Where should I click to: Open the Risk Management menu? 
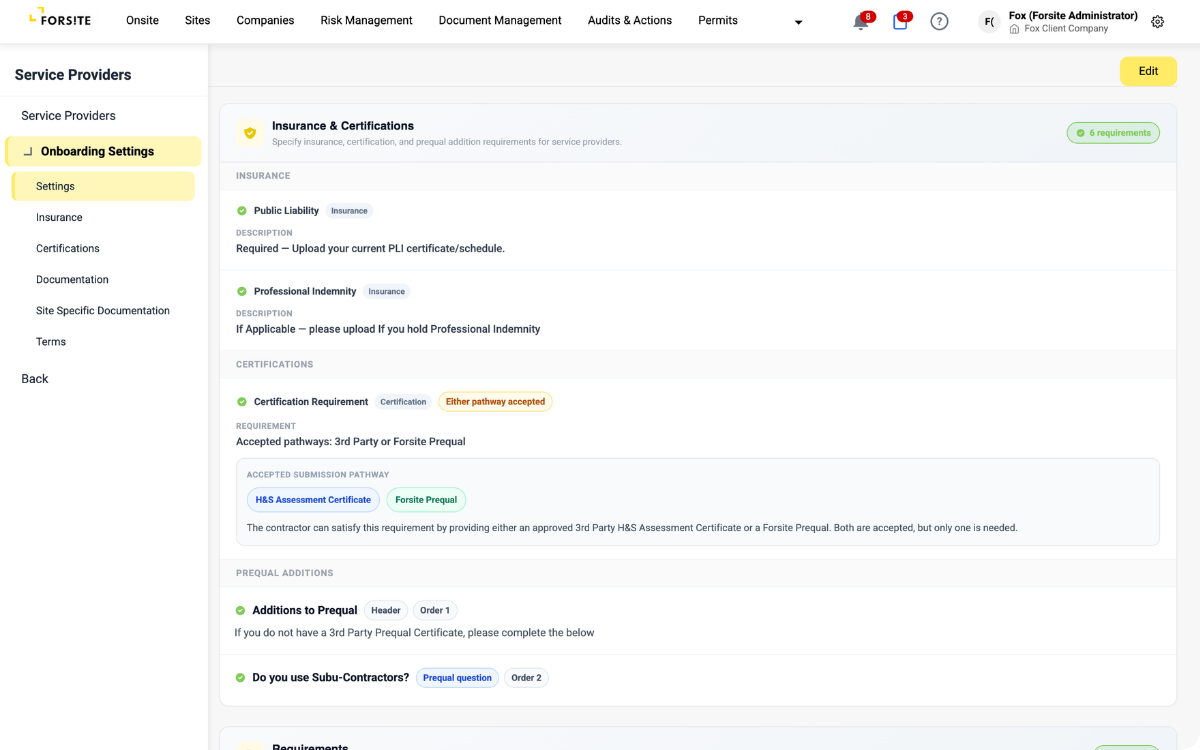pos(366,20)
